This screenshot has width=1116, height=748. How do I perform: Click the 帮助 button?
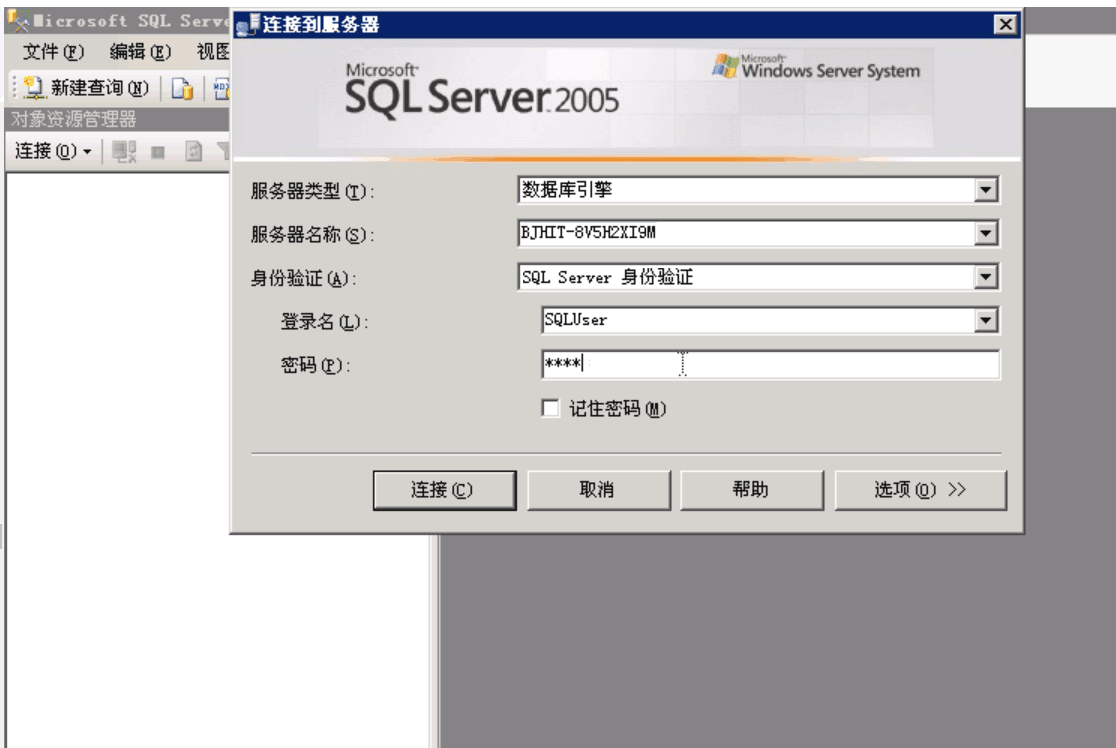[x=752, y=490]
